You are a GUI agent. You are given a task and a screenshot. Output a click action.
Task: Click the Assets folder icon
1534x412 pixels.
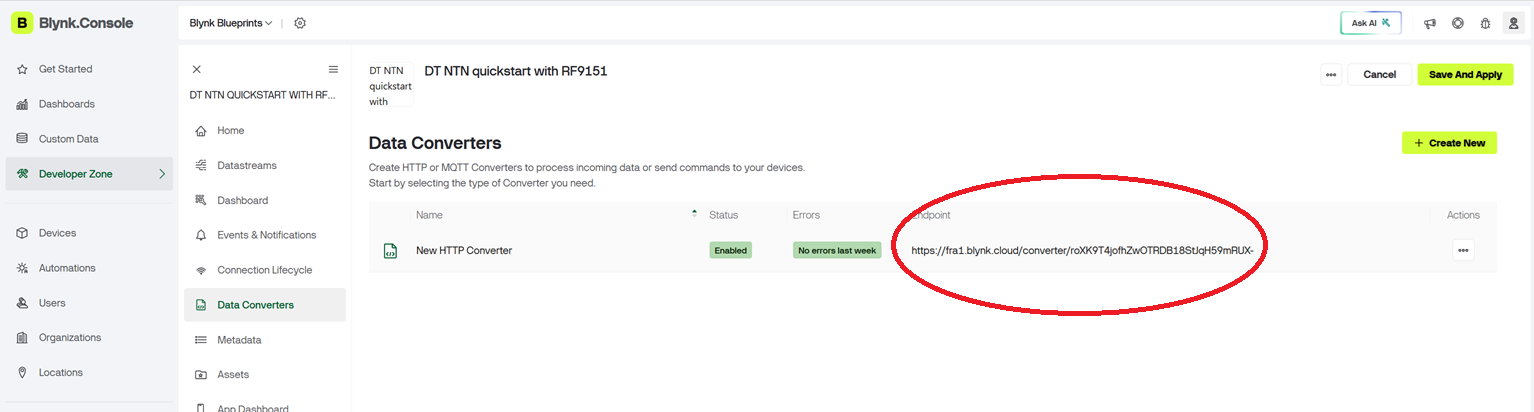coord(201,374)
